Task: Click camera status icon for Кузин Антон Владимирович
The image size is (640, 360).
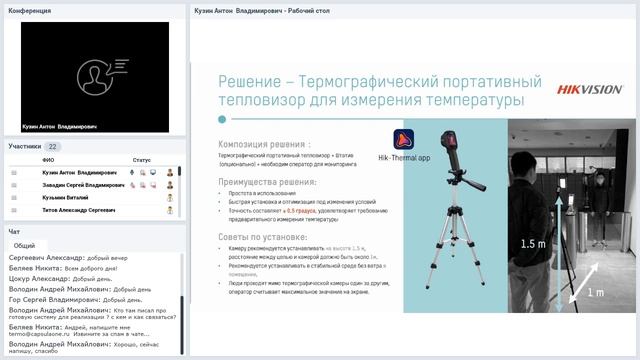Action: click(x=142, y=173)
